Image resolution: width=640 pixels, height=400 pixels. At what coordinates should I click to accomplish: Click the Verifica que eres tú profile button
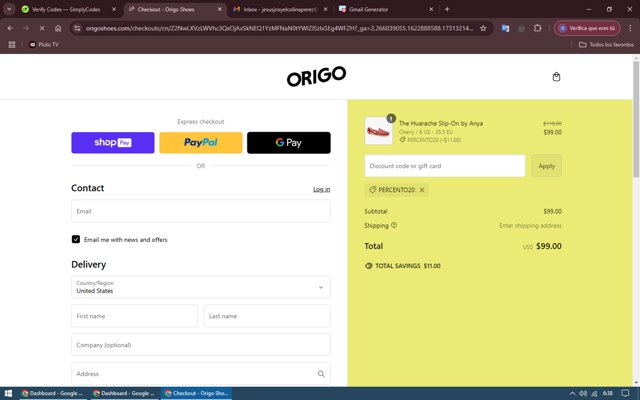[587, 28]
